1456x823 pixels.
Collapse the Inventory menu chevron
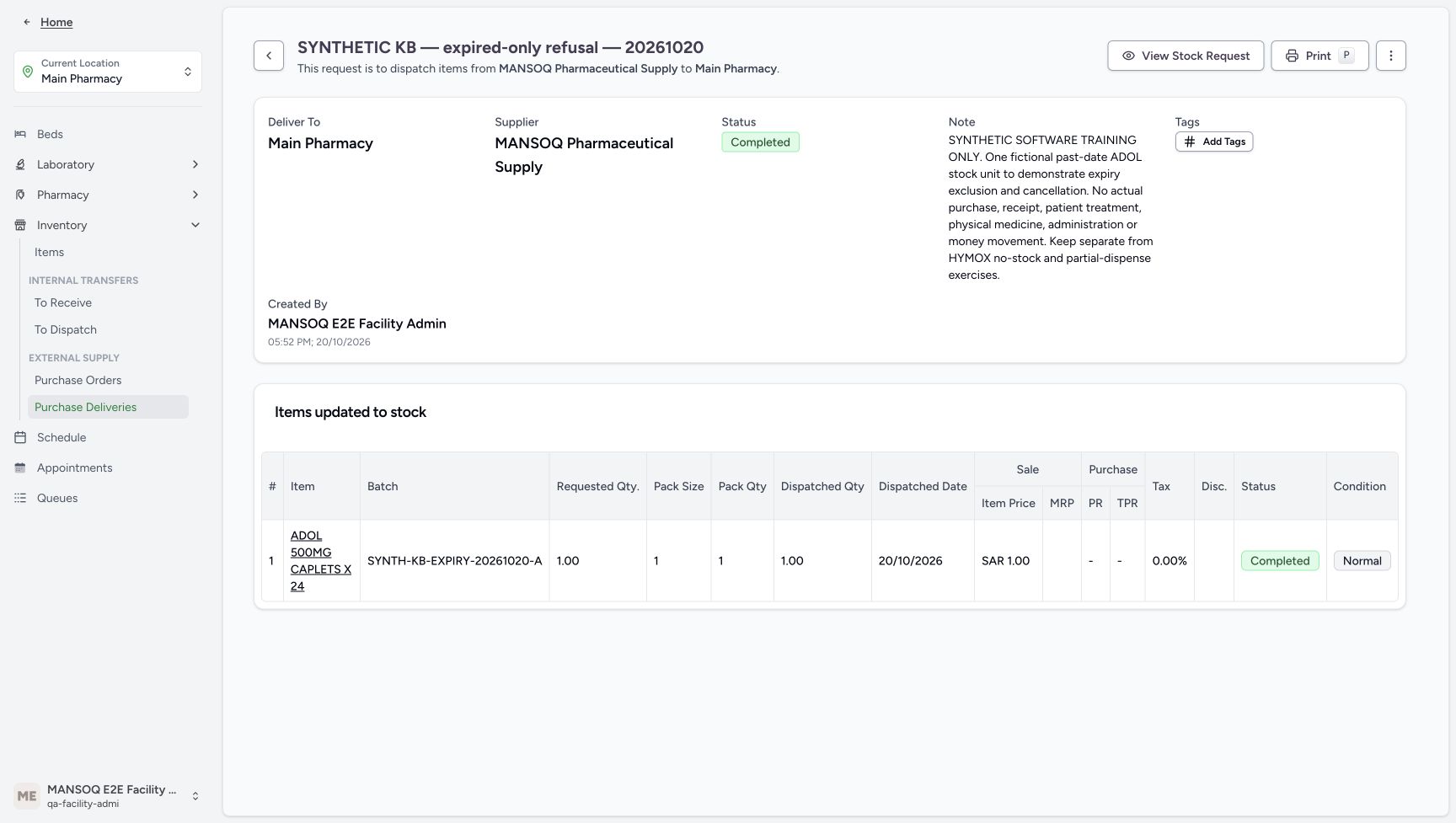195,225
